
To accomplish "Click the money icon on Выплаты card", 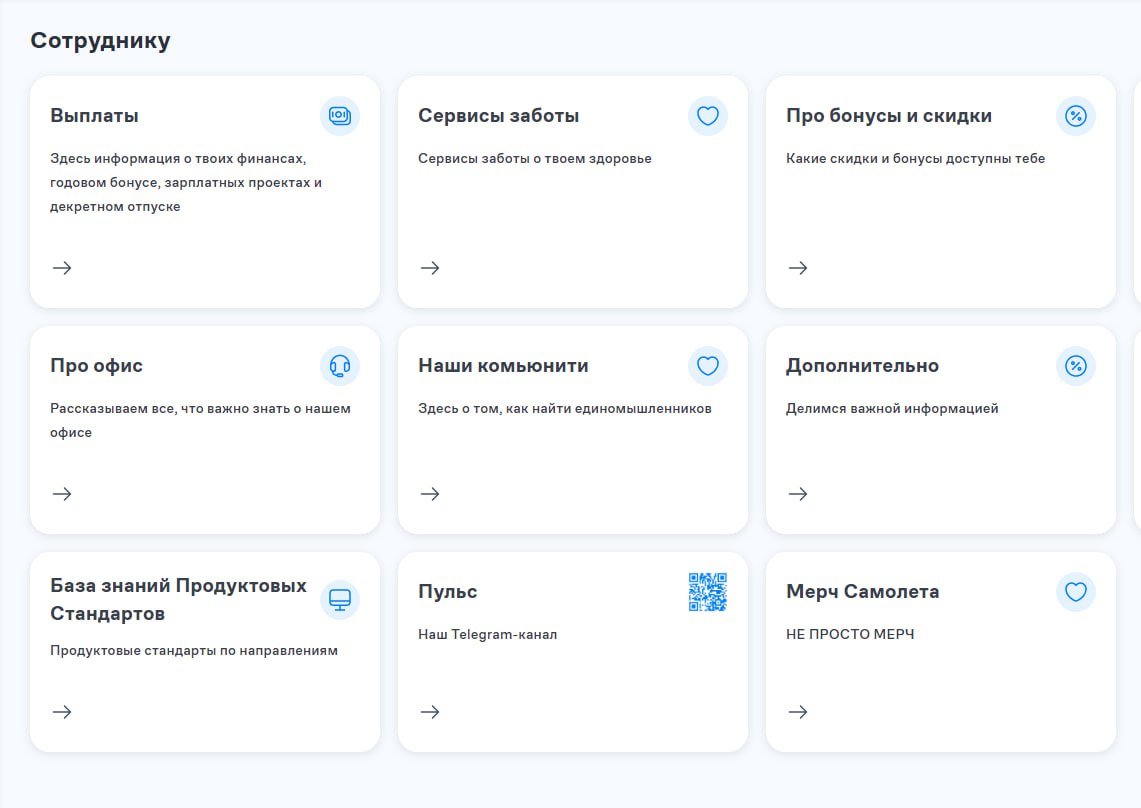I will pos(340,116).
